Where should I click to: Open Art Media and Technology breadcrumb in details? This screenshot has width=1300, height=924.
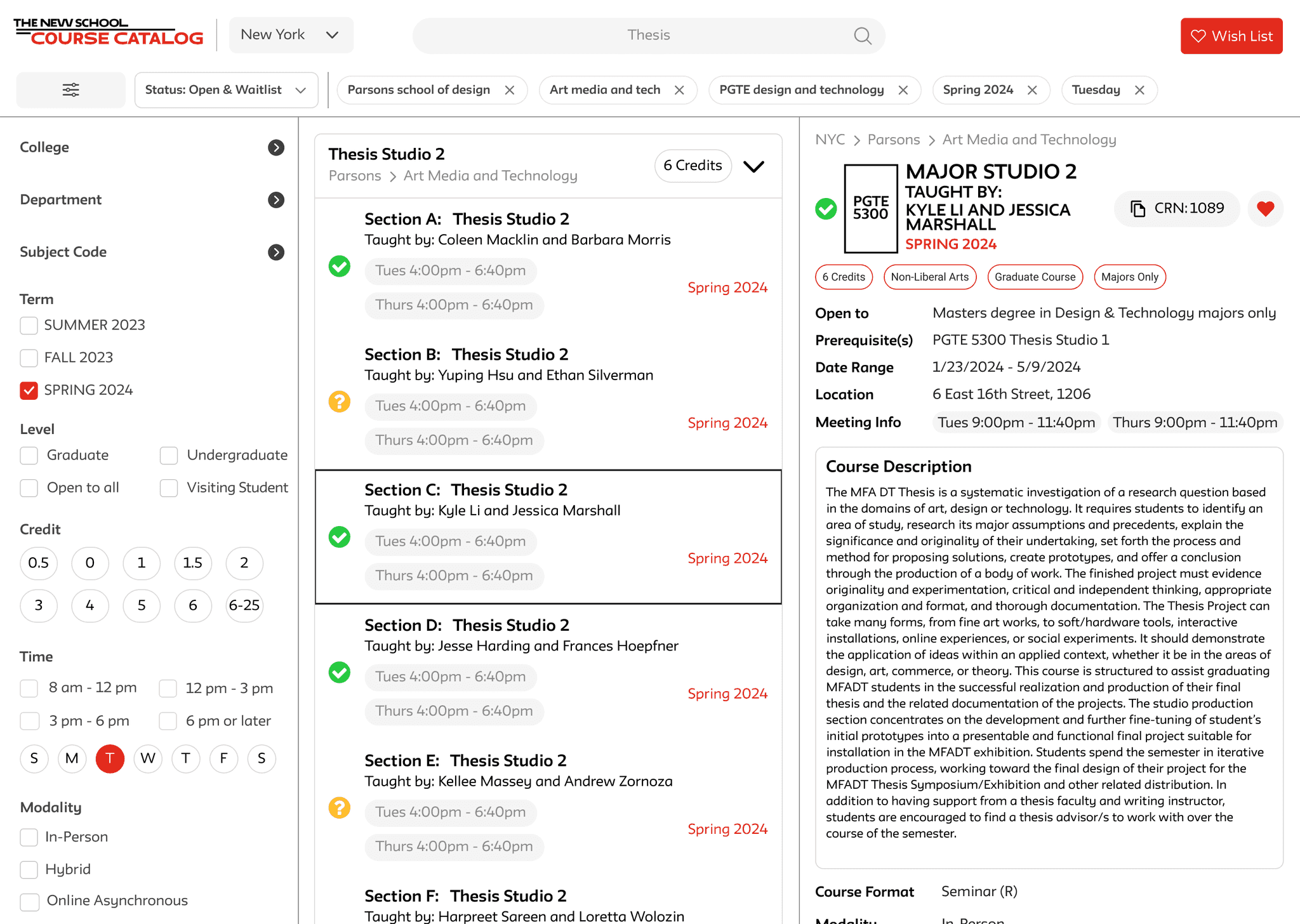click(1029, 140)
